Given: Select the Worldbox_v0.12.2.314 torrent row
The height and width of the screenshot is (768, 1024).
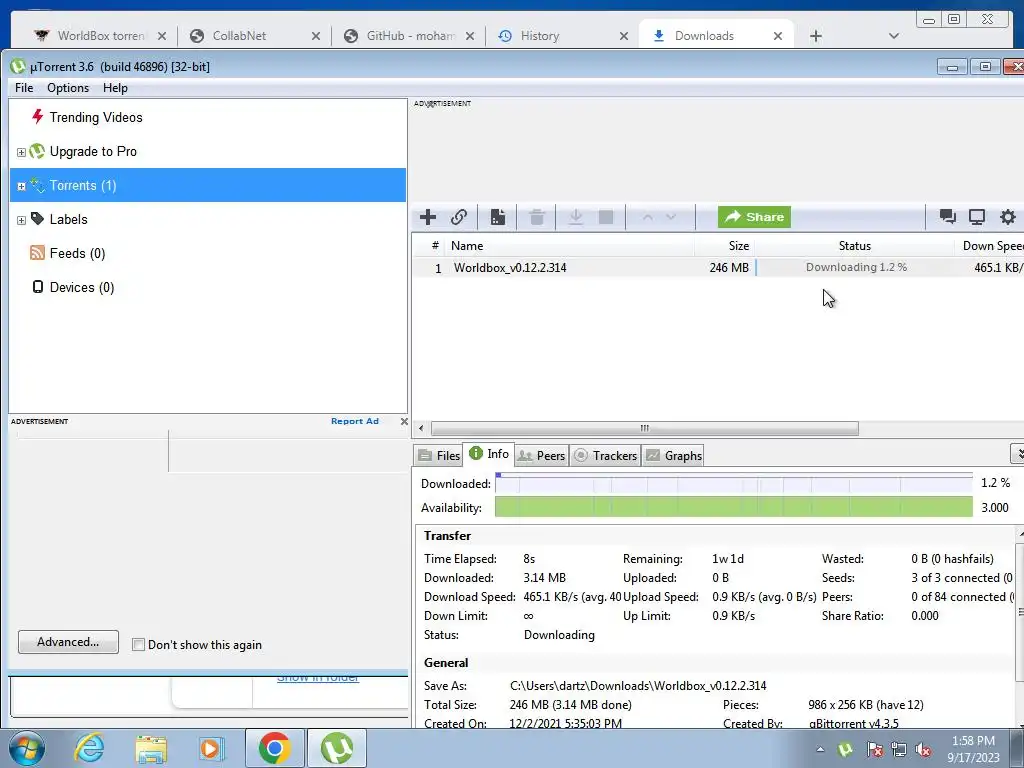Looking at the screenshot, I should (718, 268).
